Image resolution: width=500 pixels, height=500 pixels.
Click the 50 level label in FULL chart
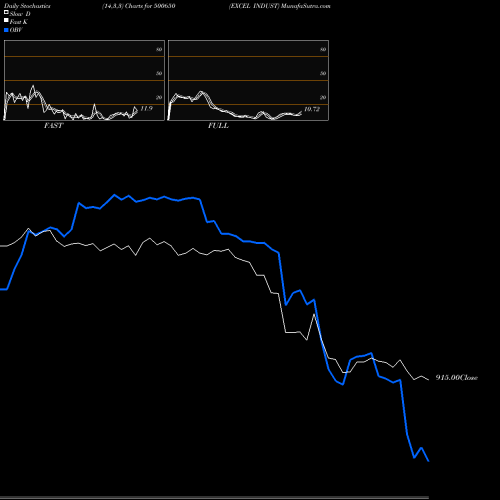[x=323, y=73]
